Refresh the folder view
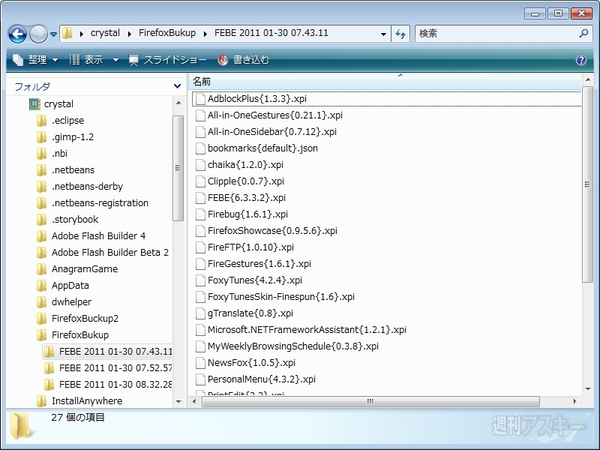The width and height of the screenshot is (600, 450). click(401, 34)
